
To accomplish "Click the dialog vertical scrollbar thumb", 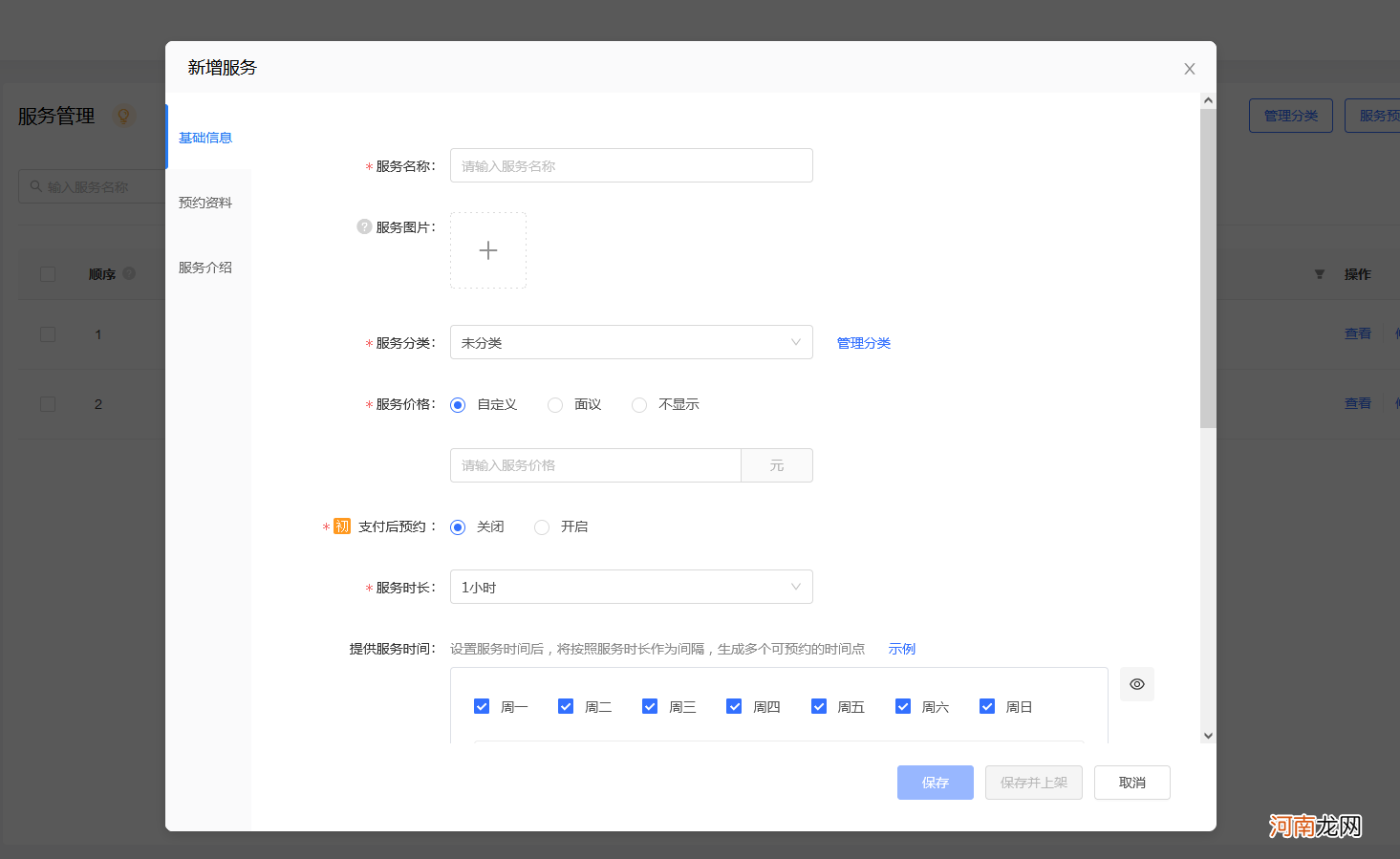I will (1208, 268).
